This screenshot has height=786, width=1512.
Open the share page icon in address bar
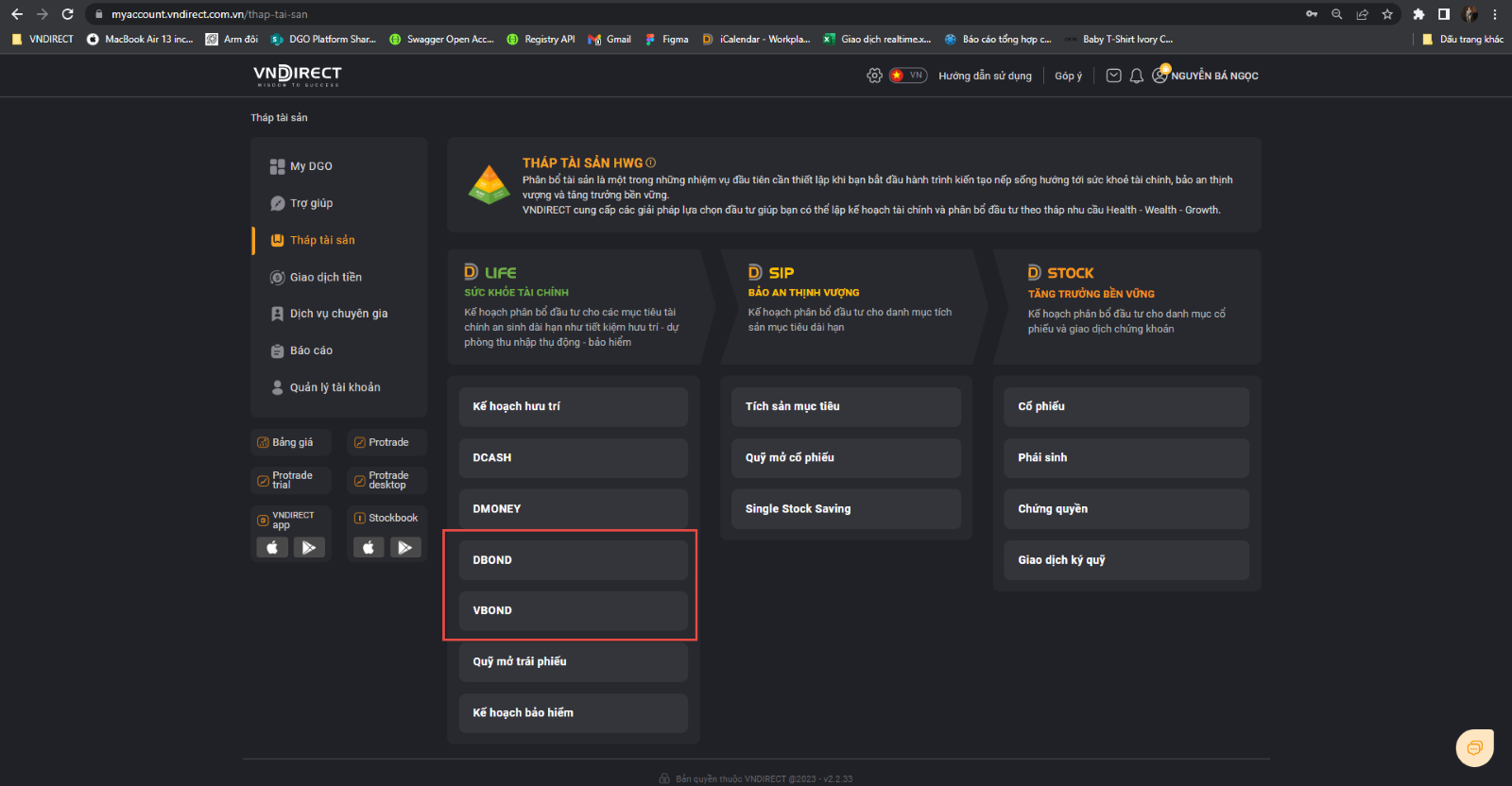click(x=1362, y=14)
